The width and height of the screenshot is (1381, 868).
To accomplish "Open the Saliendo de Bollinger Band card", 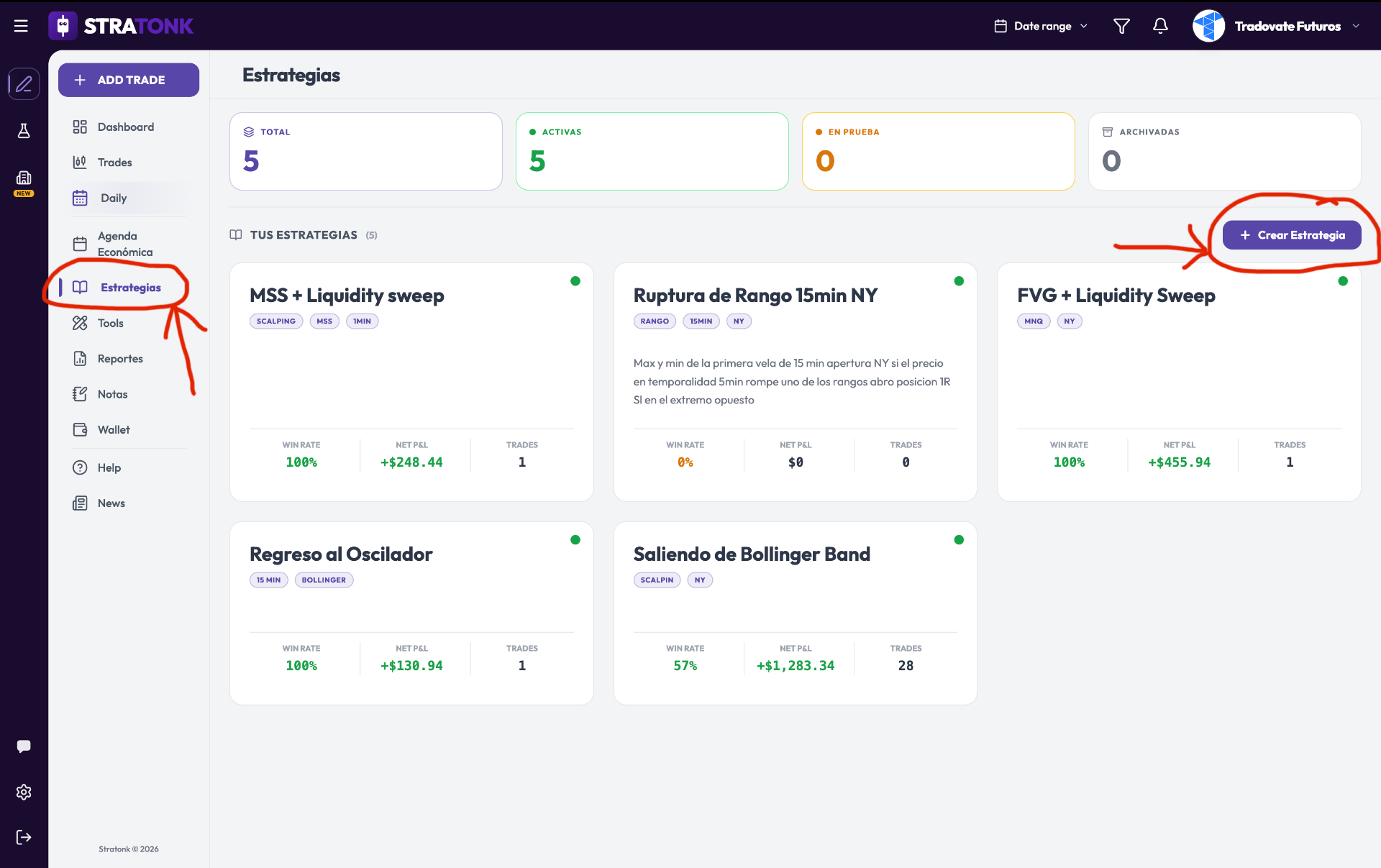I will tap(795, 613).
